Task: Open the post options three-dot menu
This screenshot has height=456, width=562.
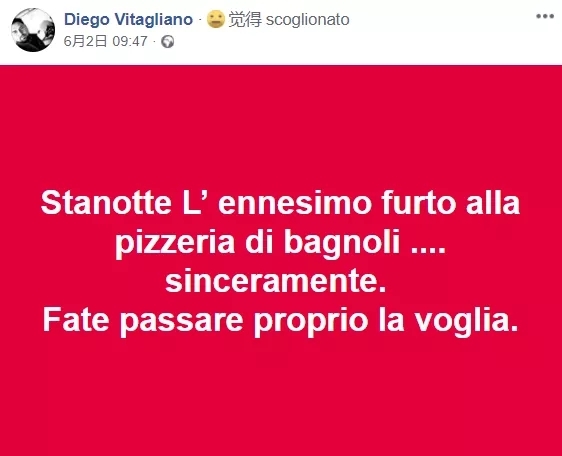Action: [545, 16]
